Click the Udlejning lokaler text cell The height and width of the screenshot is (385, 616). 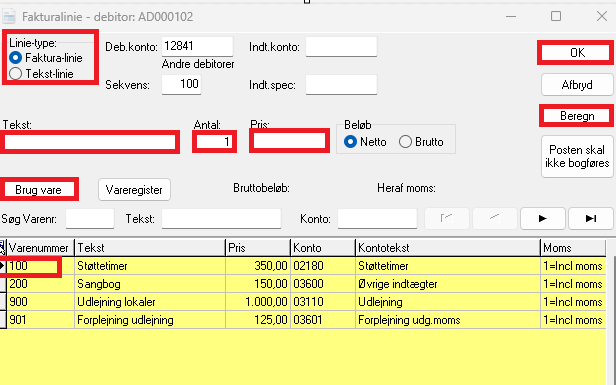(x=150, y=302)
